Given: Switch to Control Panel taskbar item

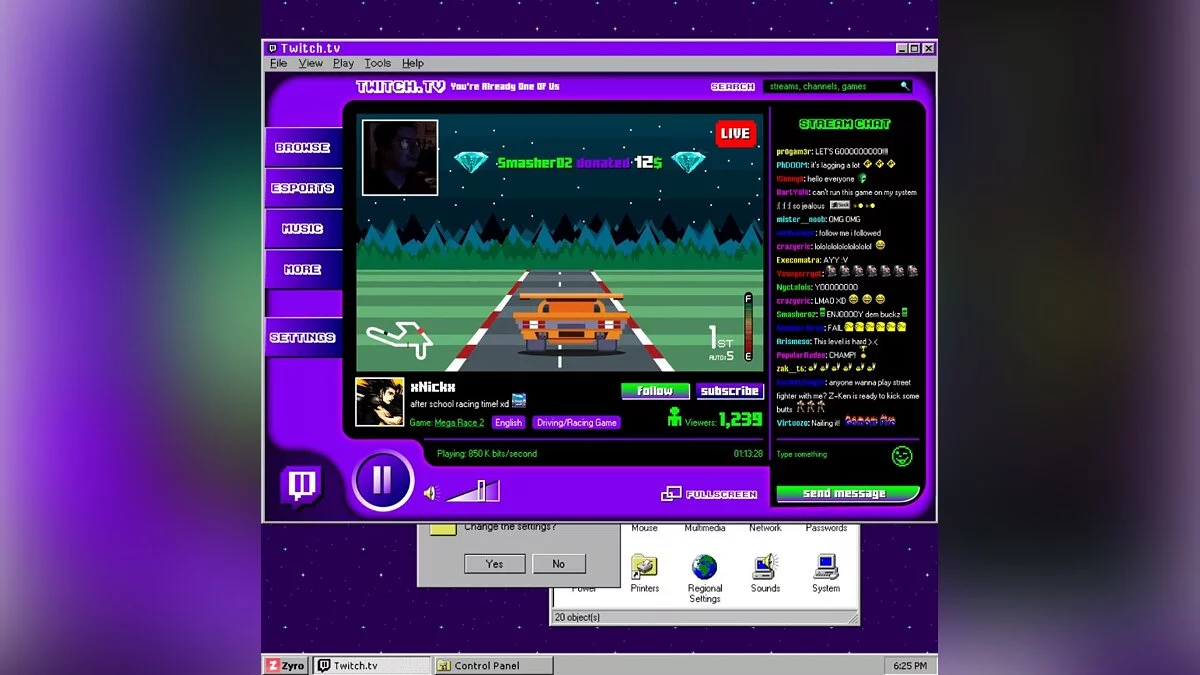Looking at the screenshot, I should (492, 665).
